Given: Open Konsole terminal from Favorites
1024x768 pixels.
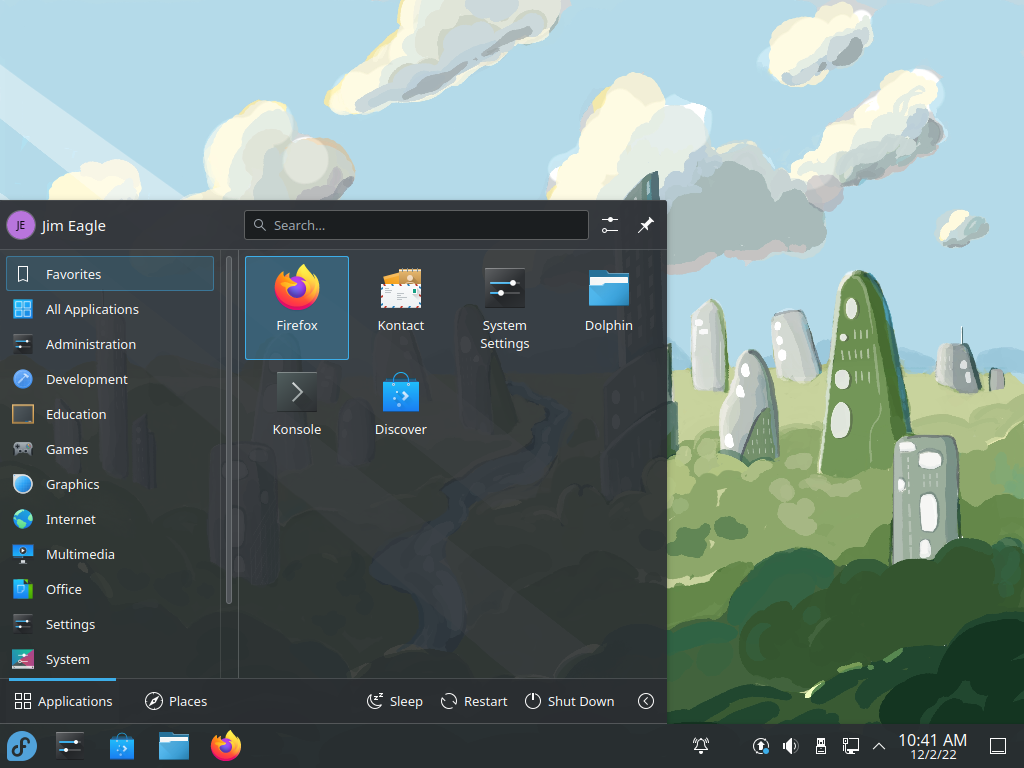Looking at the screenshot, I should 296,411.
